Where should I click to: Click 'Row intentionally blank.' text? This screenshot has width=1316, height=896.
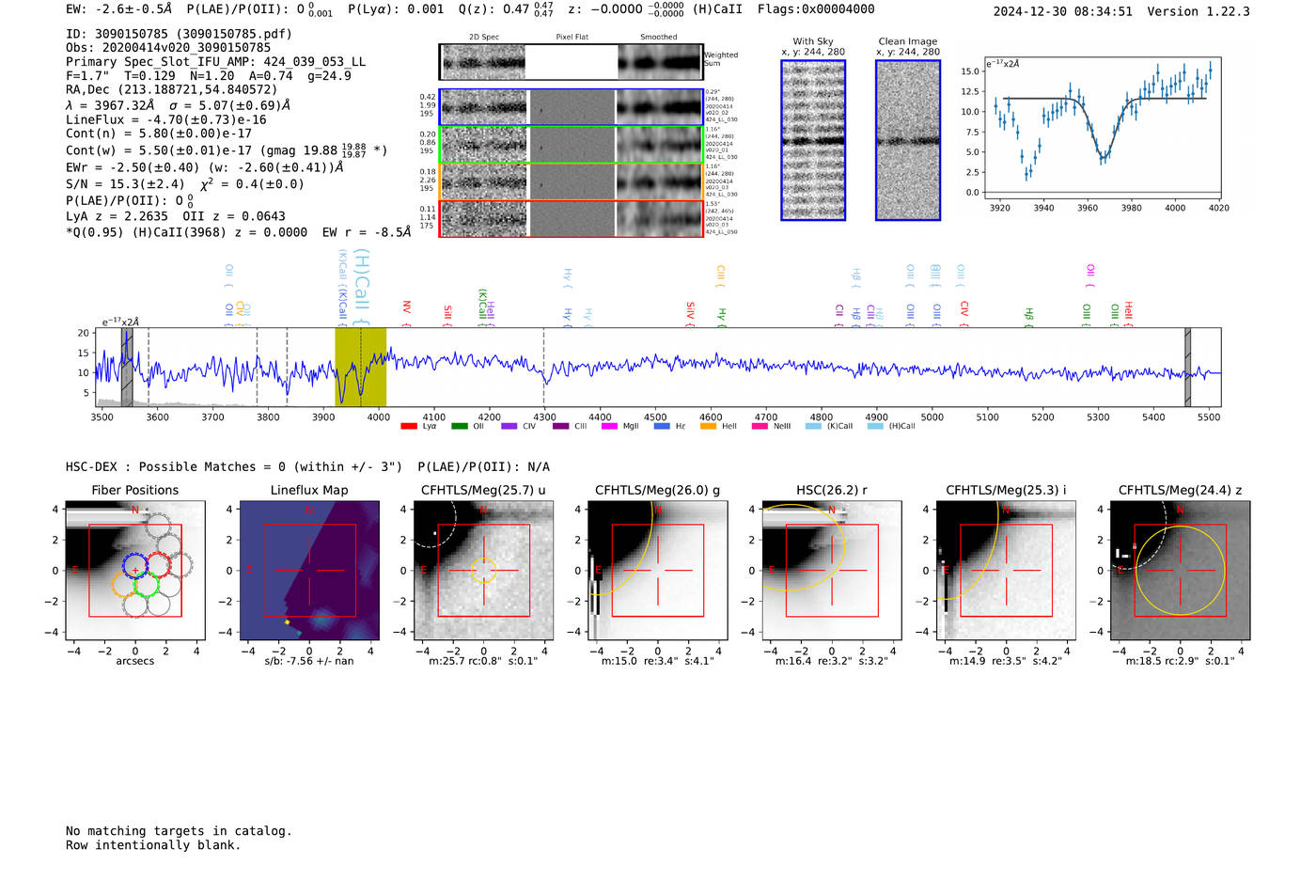(153, 844)
